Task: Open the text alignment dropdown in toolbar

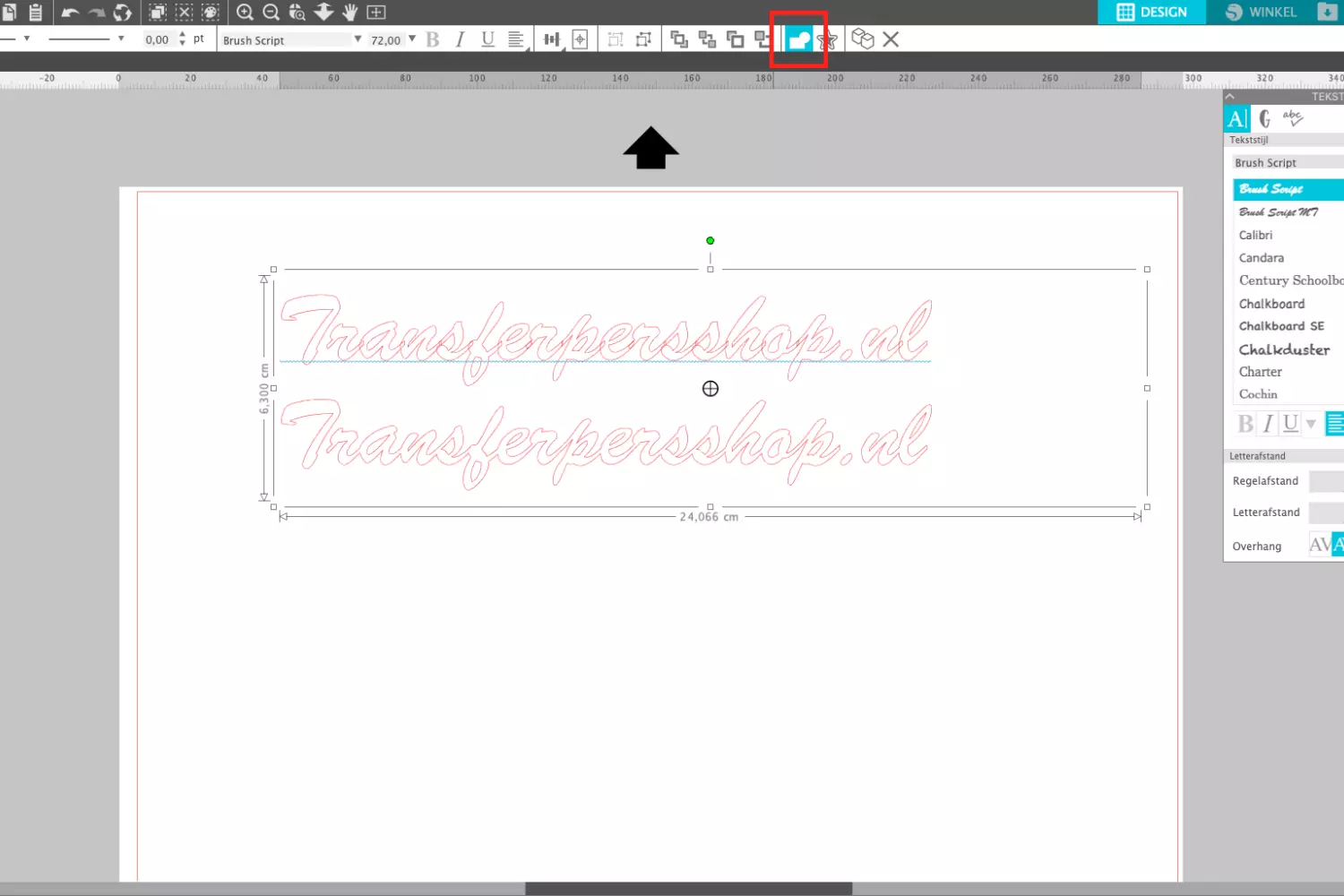Action: tap(516, 39)
